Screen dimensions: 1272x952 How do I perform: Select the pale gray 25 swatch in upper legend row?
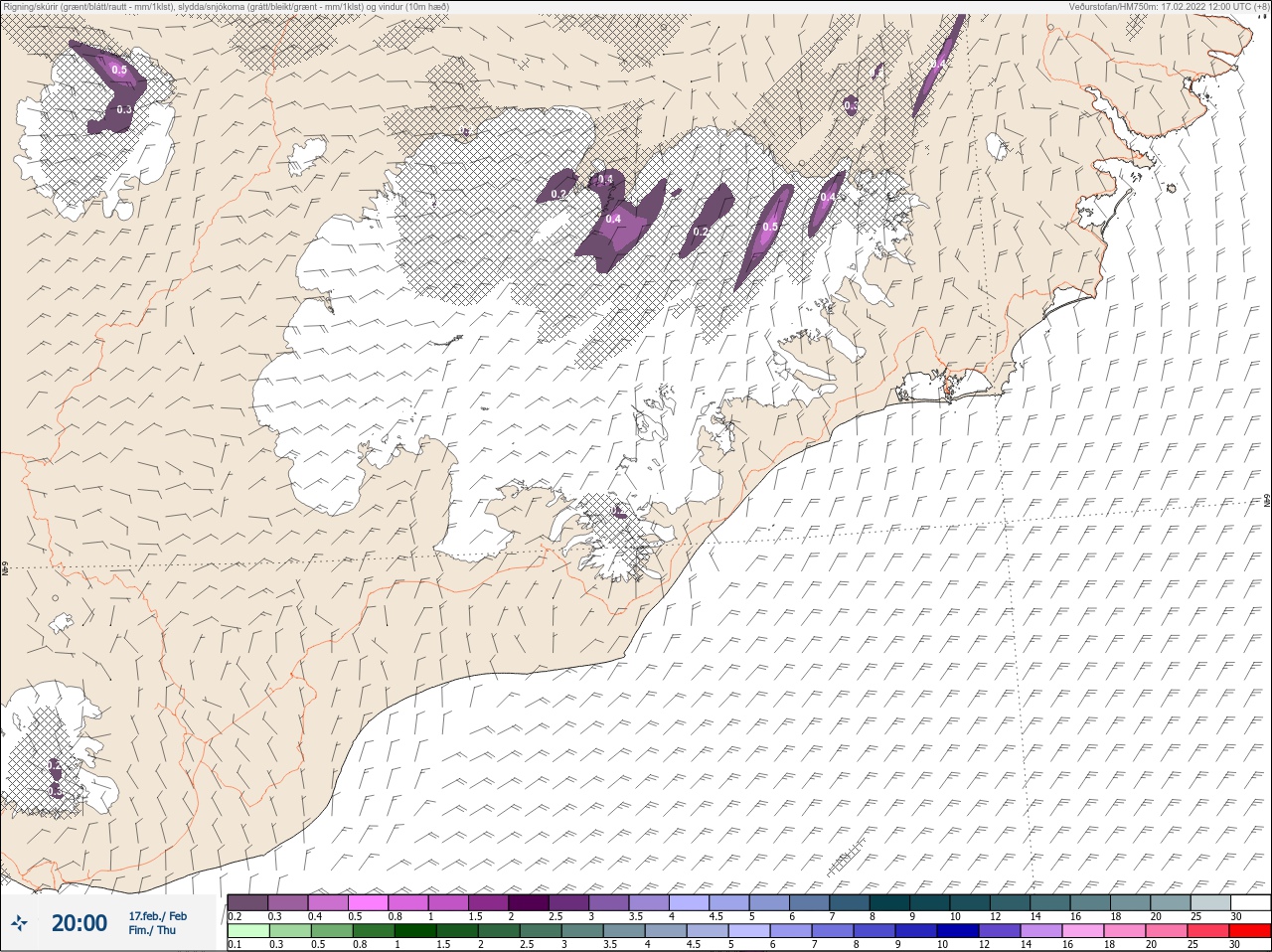point(1209,902)
